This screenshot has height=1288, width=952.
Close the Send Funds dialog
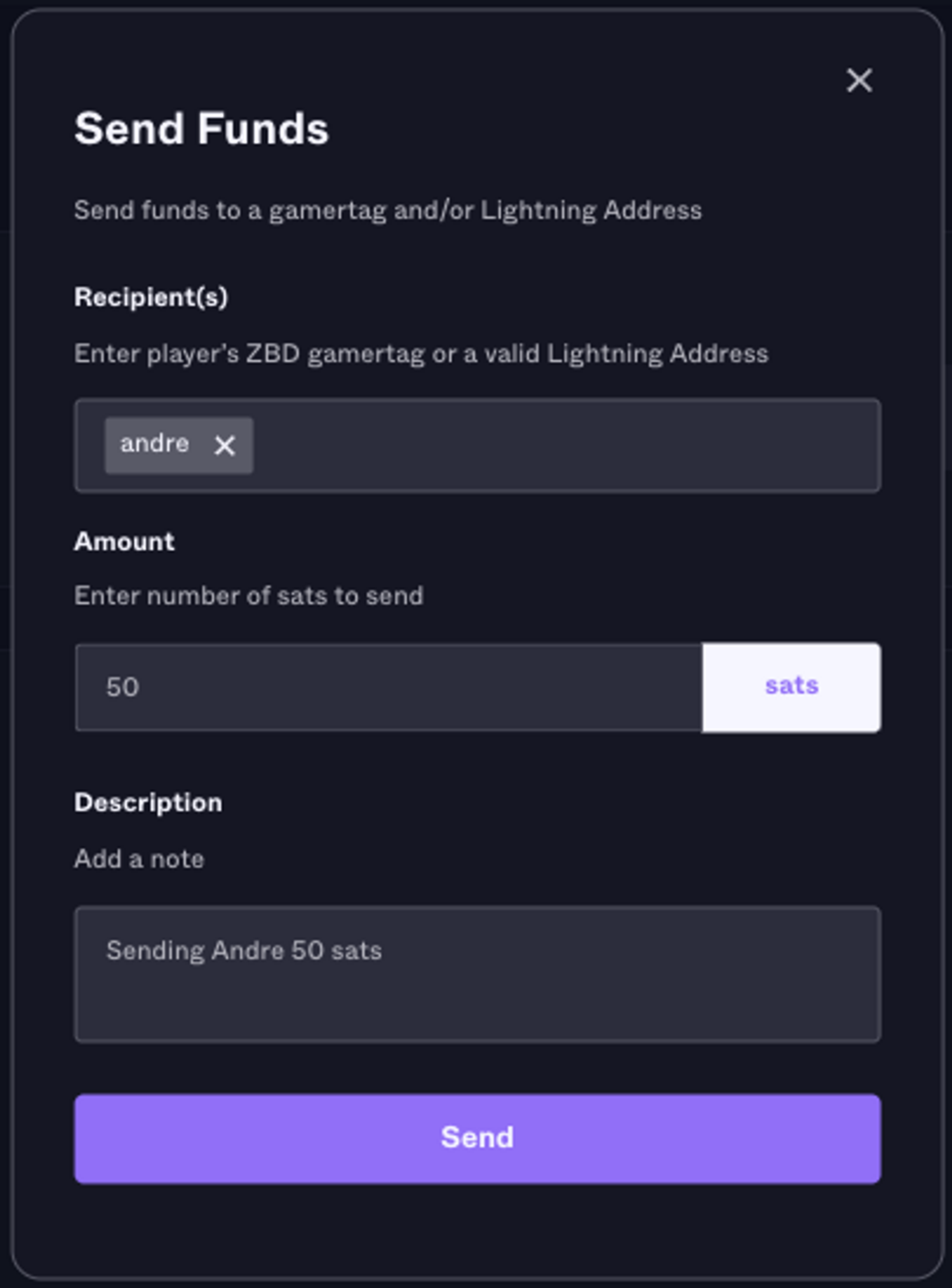[859, 80]
